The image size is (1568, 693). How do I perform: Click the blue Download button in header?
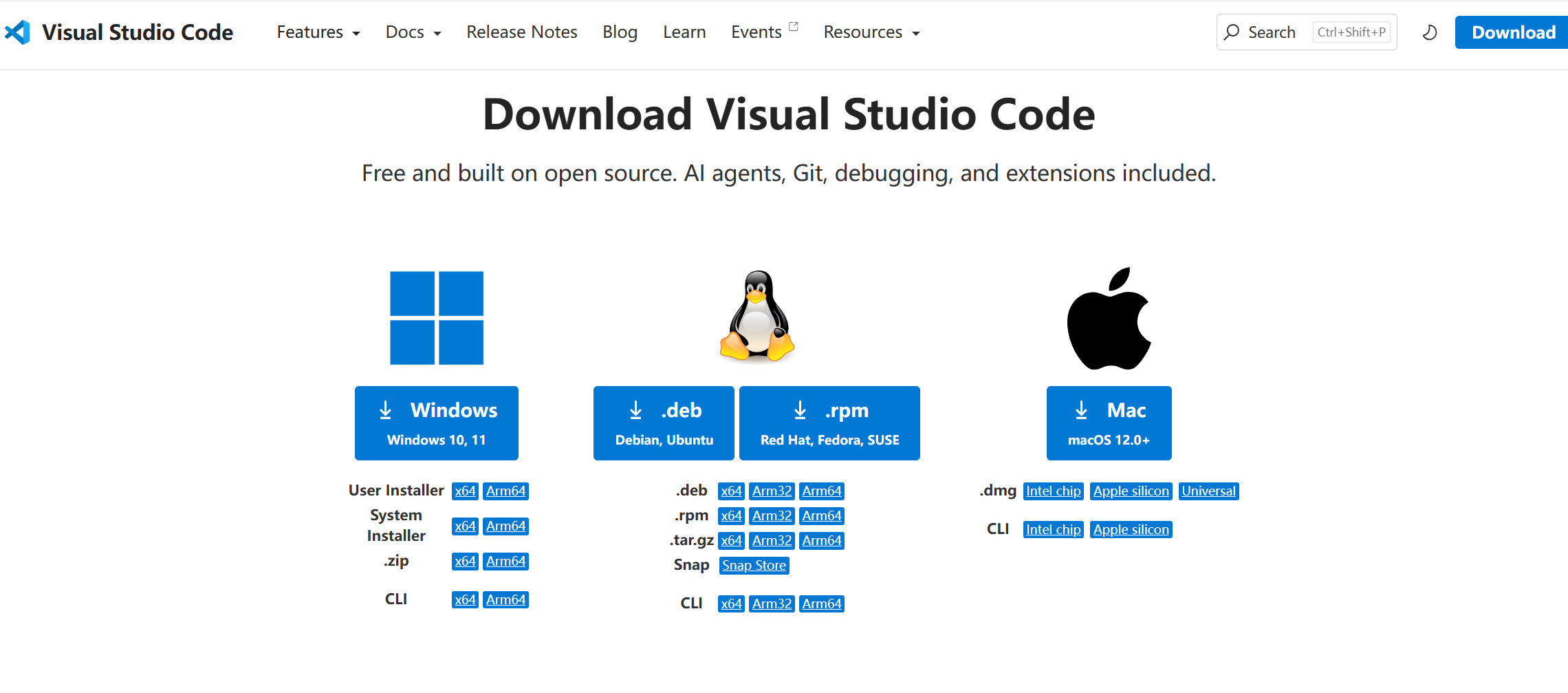pos(1513,32)
